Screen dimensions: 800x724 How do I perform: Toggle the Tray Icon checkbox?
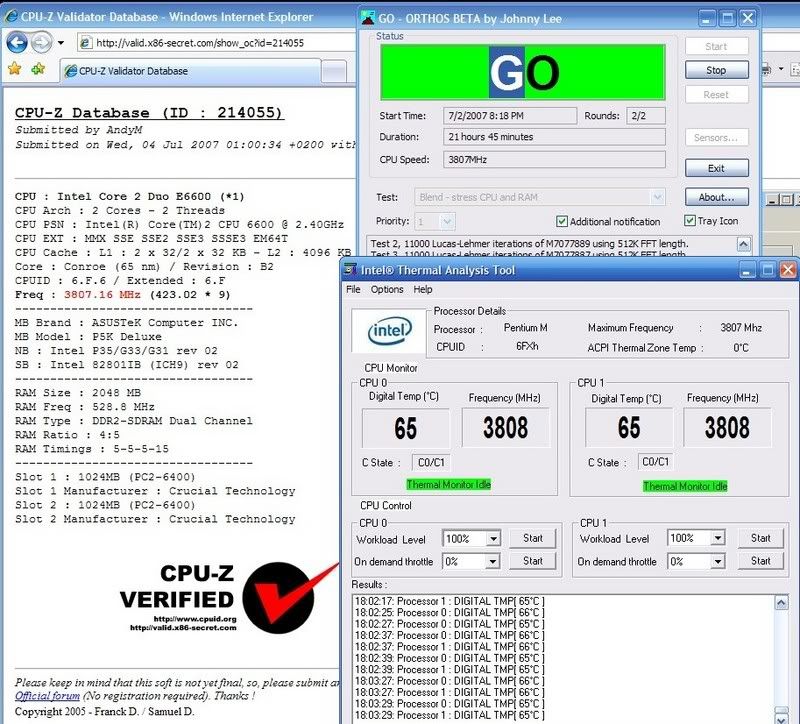690,221
